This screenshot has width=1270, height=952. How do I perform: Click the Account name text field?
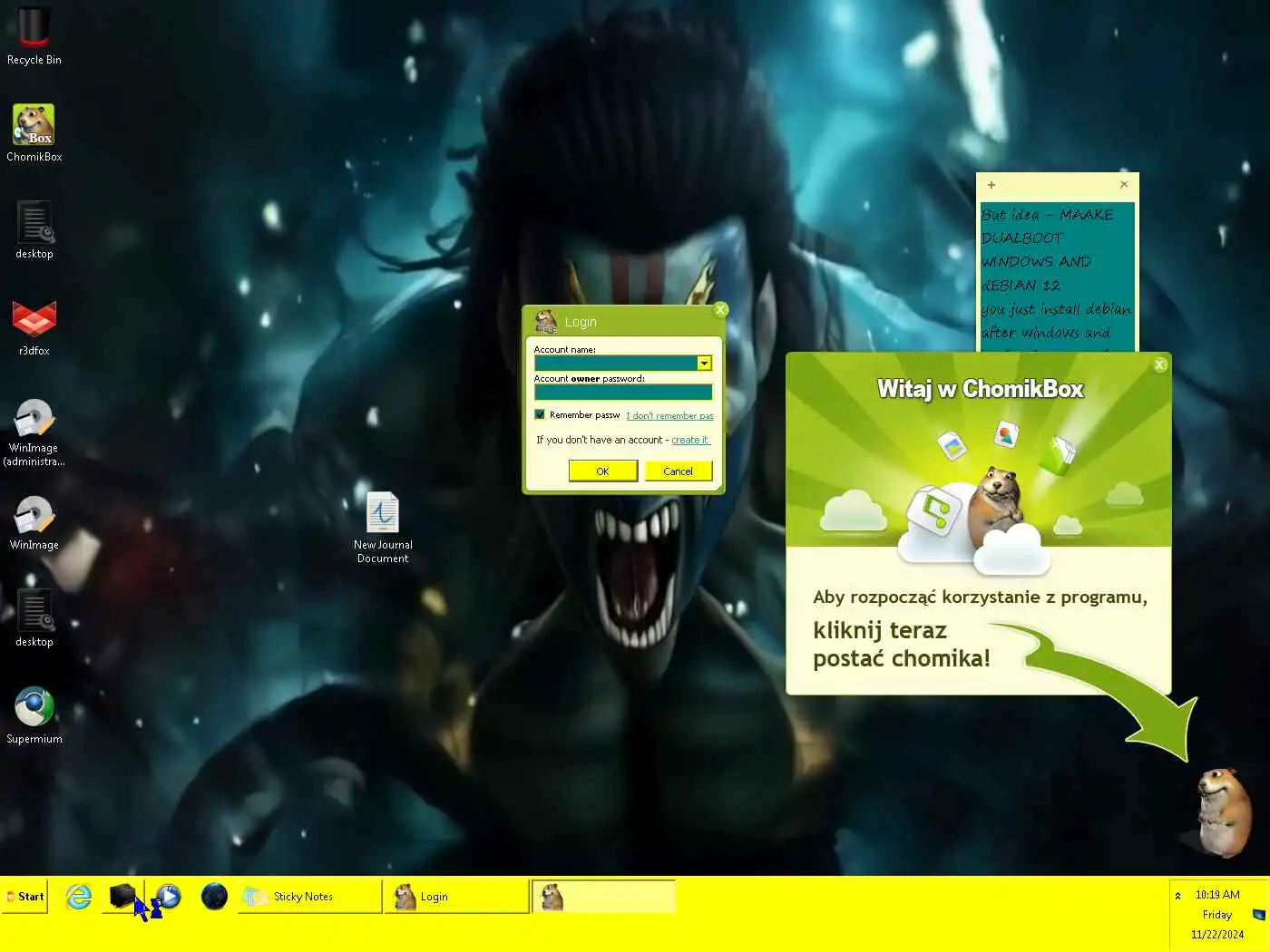615,363
